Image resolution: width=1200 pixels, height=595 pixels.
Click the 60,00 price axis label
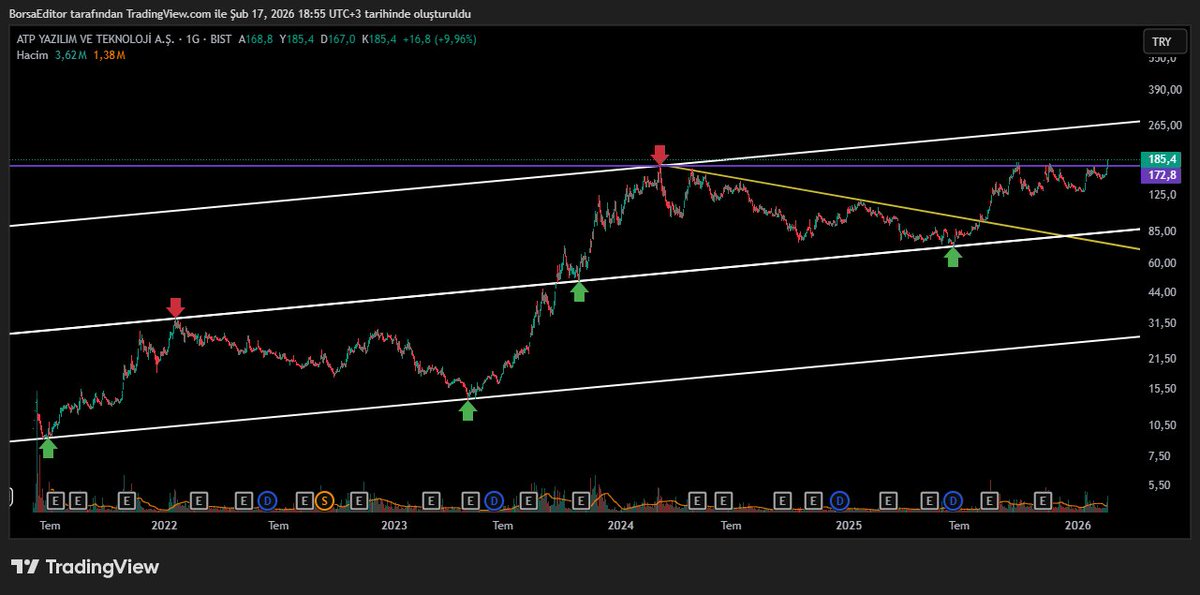click(x=1163, y=263)
